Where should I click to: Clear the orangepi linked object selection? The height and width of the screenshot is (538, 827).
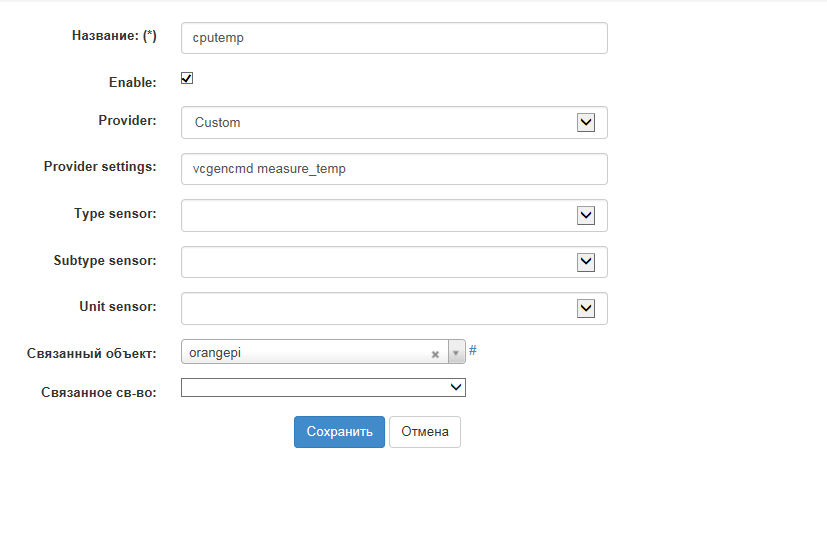[435, 354]
